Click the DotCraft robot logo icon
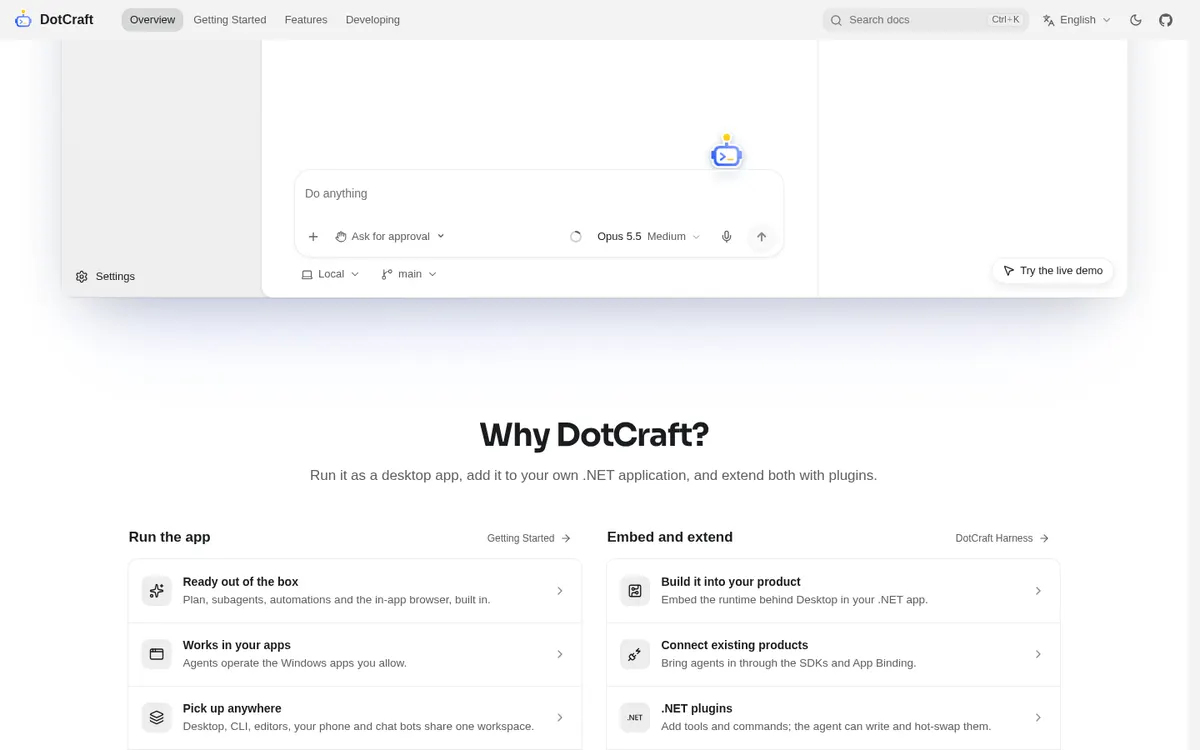 point(23,20)
